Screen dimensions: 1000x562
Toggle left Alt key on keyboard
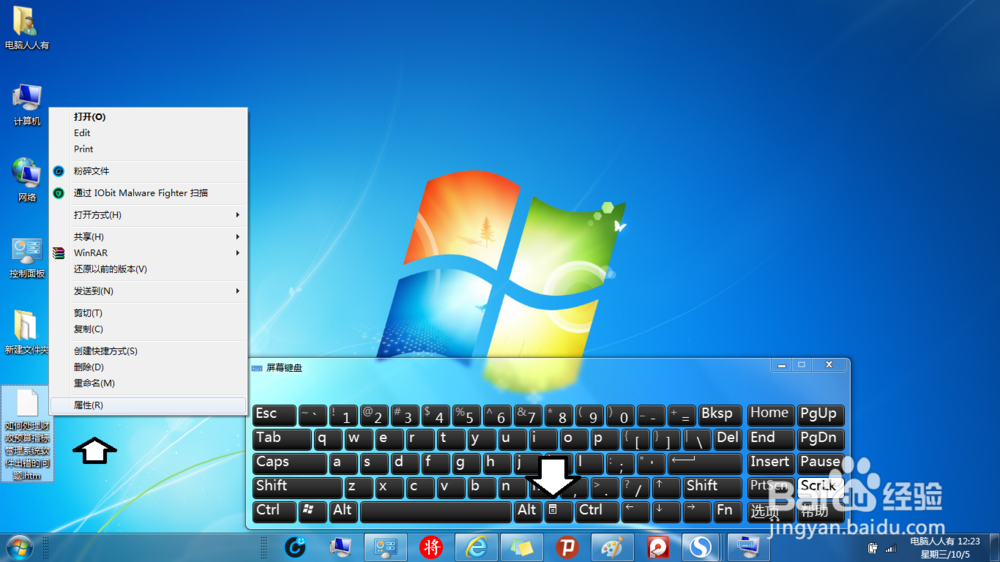point(343,510)
